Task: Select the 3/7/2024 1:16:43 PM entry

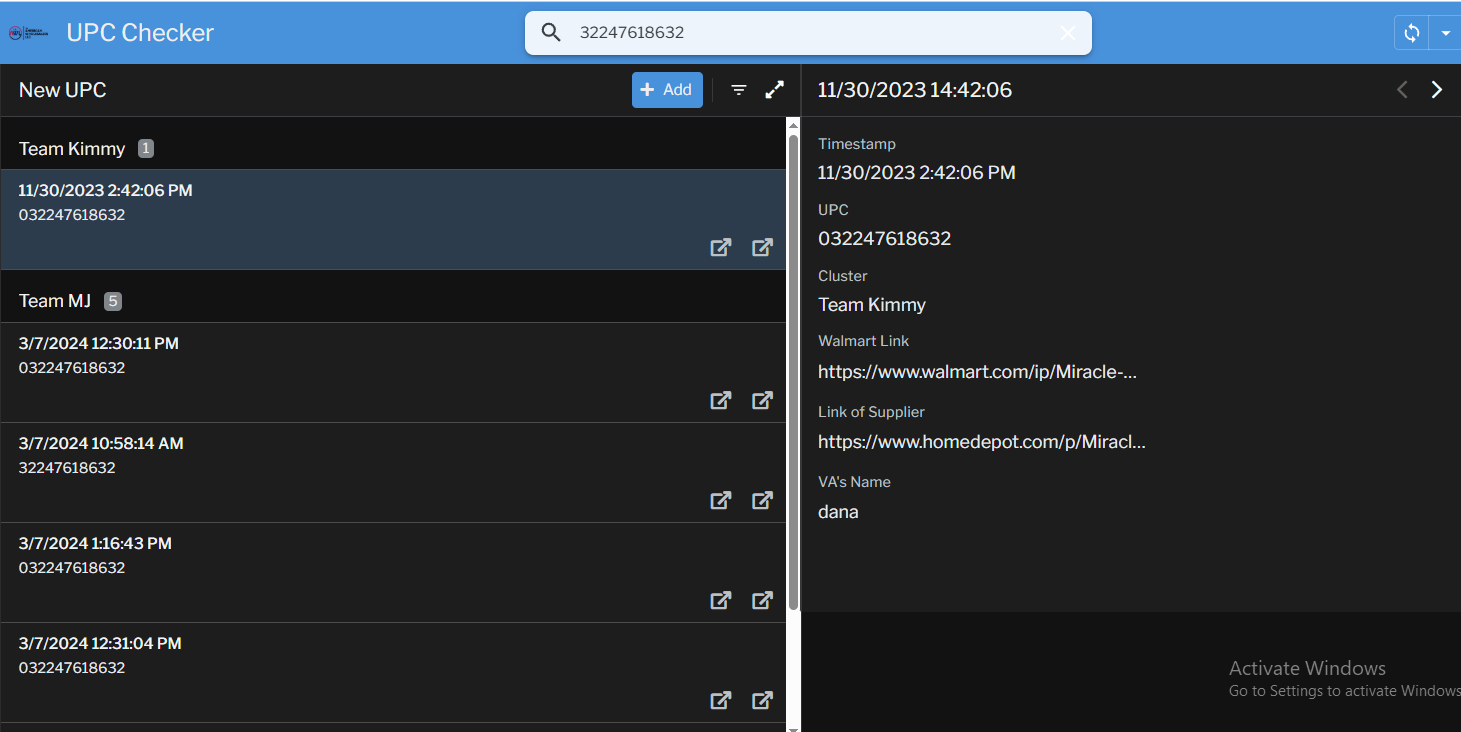Action: (393, 573)
